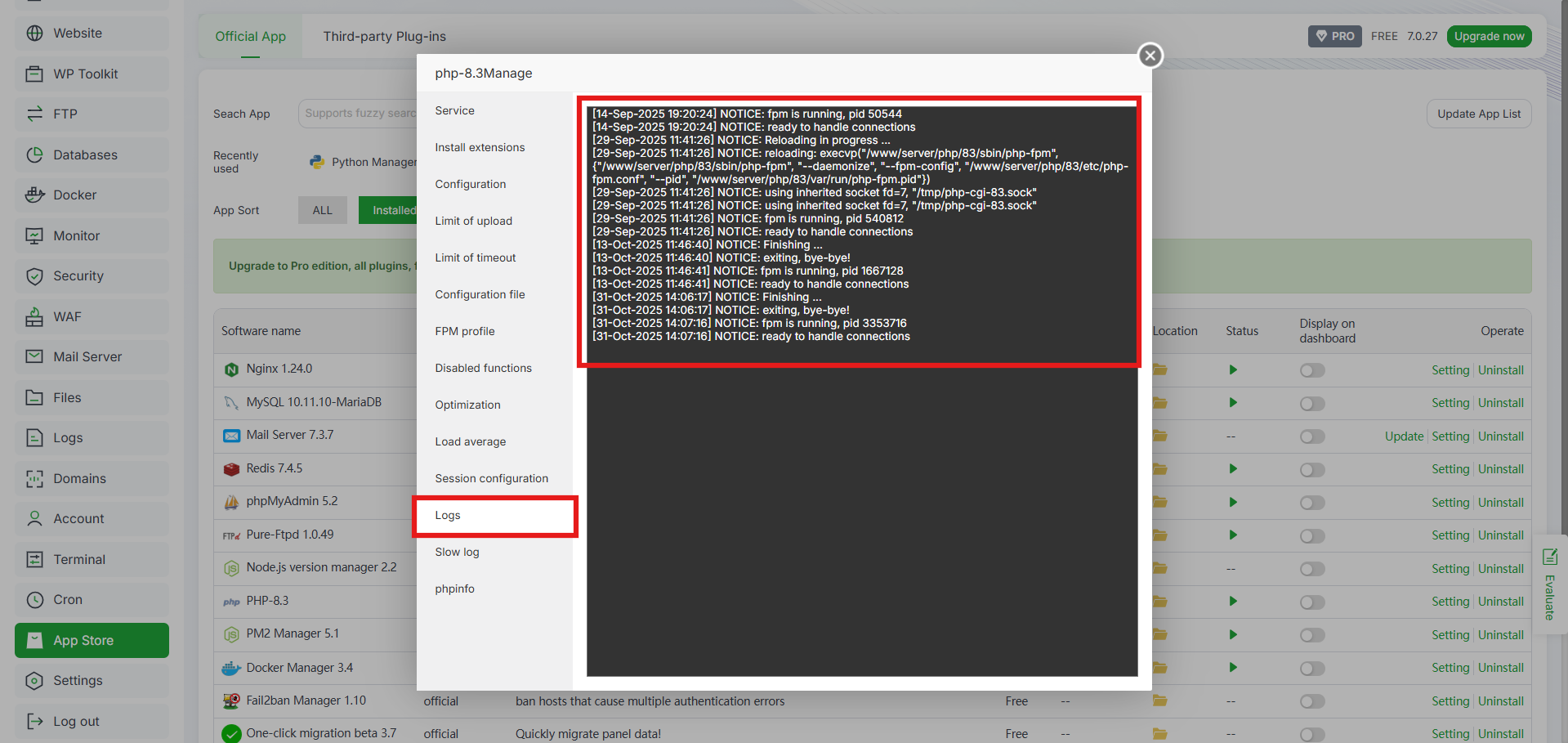Click Upgrade now button
This screenshot has height=743, width=1568.
click(1489, 36)
